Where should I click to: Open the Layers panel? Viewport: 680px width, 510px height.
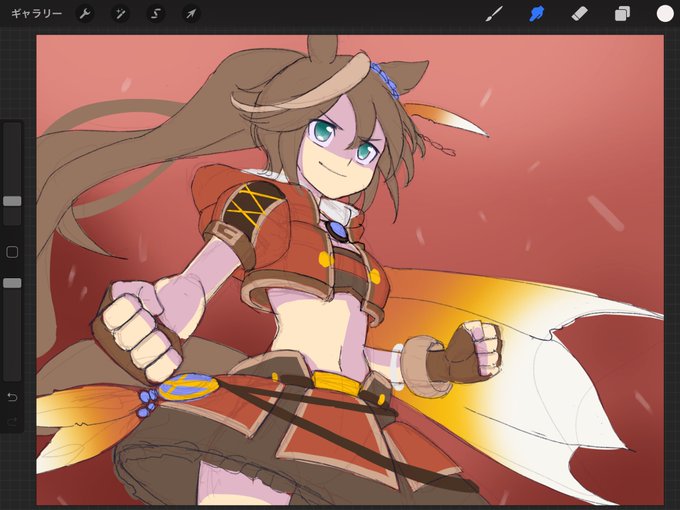622,14
